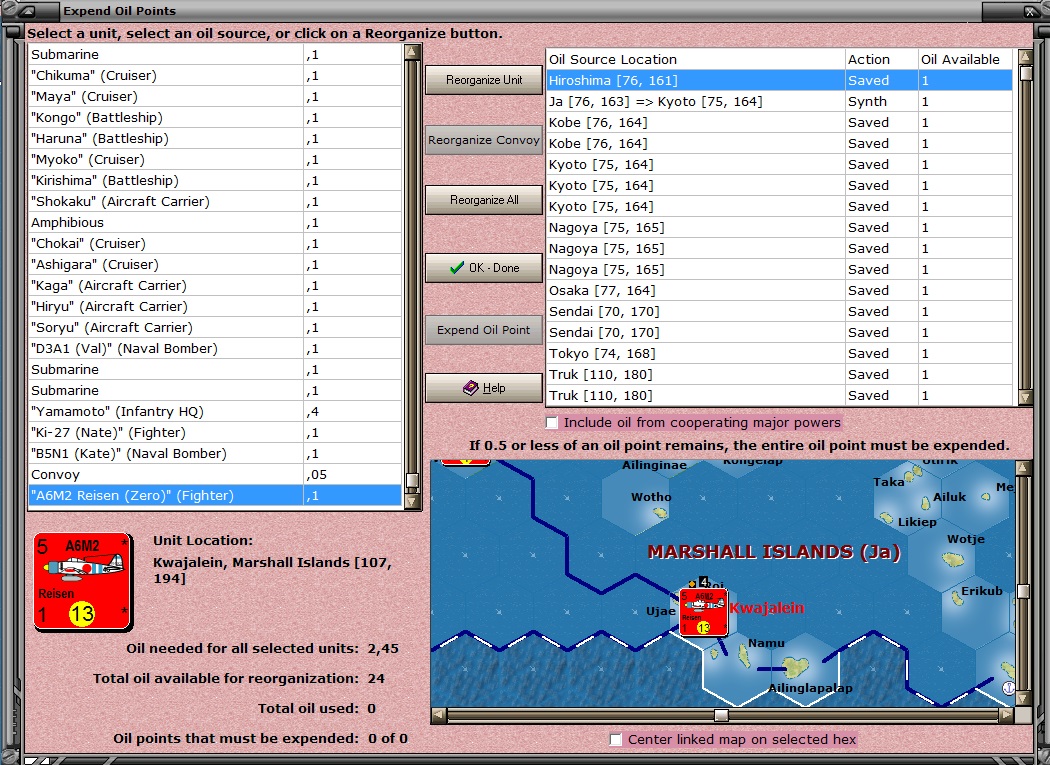The image size is (1050, 765).
Task: Toggle Center linked map on selected hex
Action: pyautogui.click(x=616, y=740)
